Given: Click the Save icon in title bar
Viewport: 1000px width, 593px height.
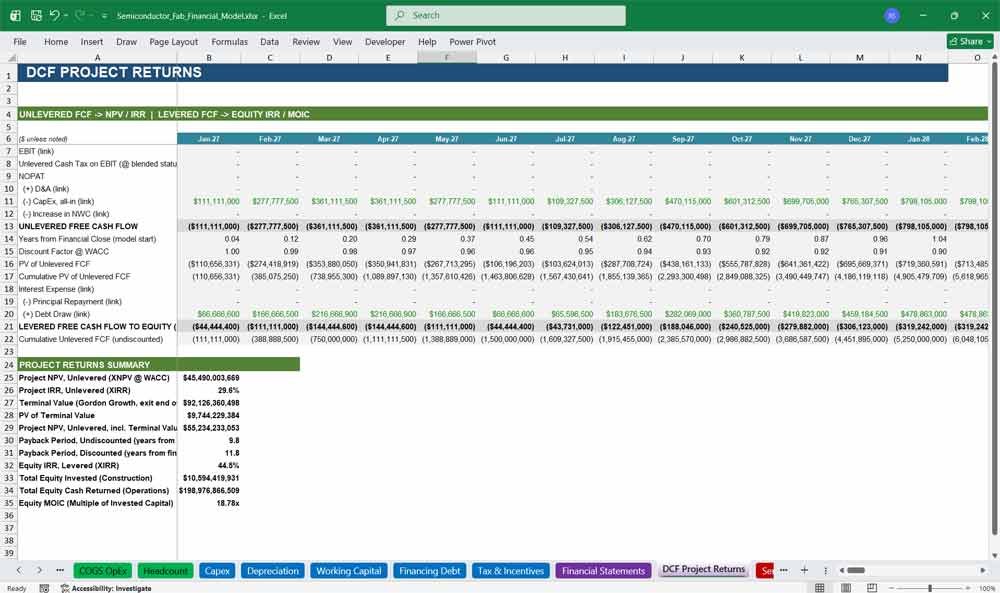Looking at the screenshot, I should pyautogui.click(x=36, y=15).
